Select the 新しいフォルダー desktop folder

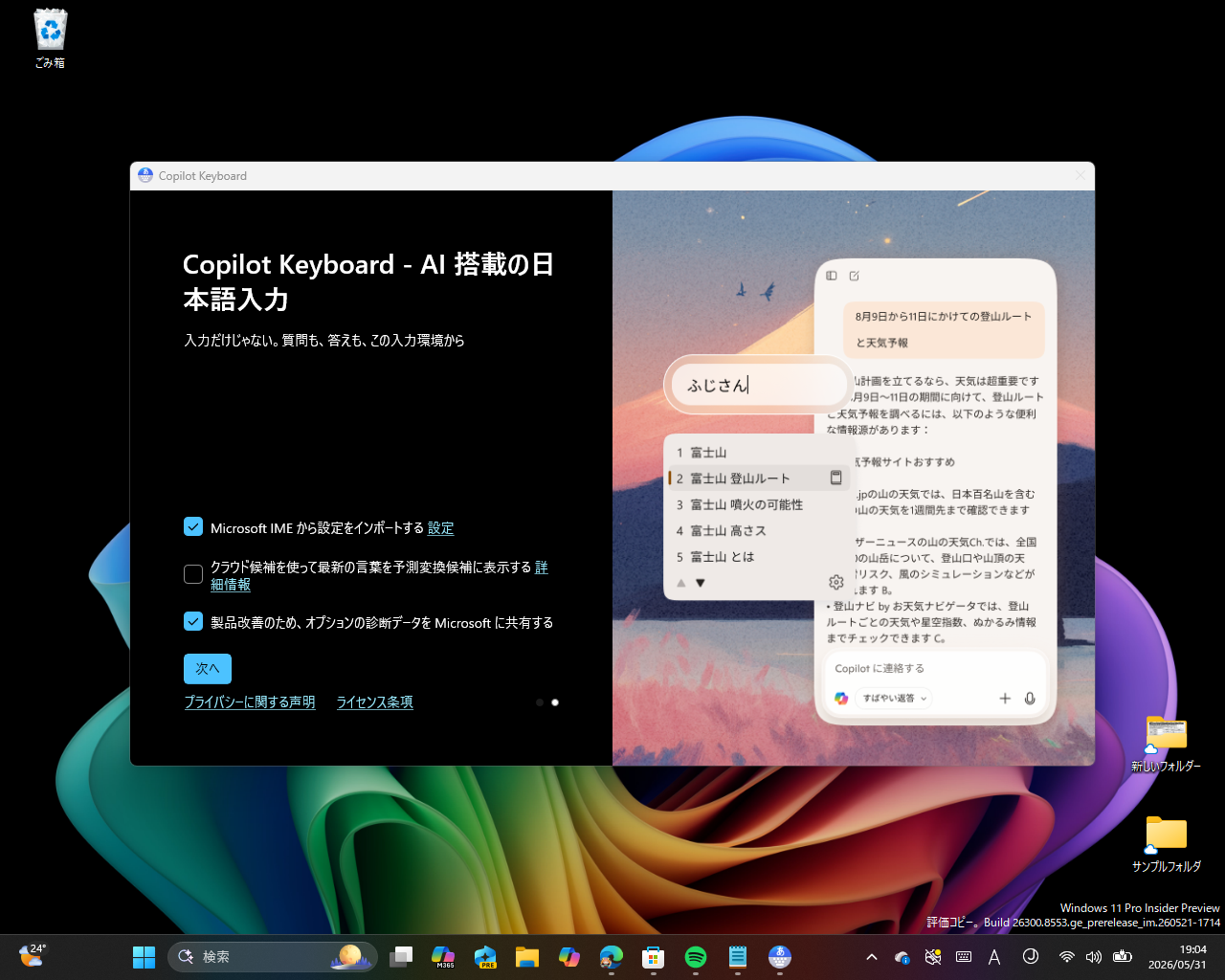pos(1166,744)
